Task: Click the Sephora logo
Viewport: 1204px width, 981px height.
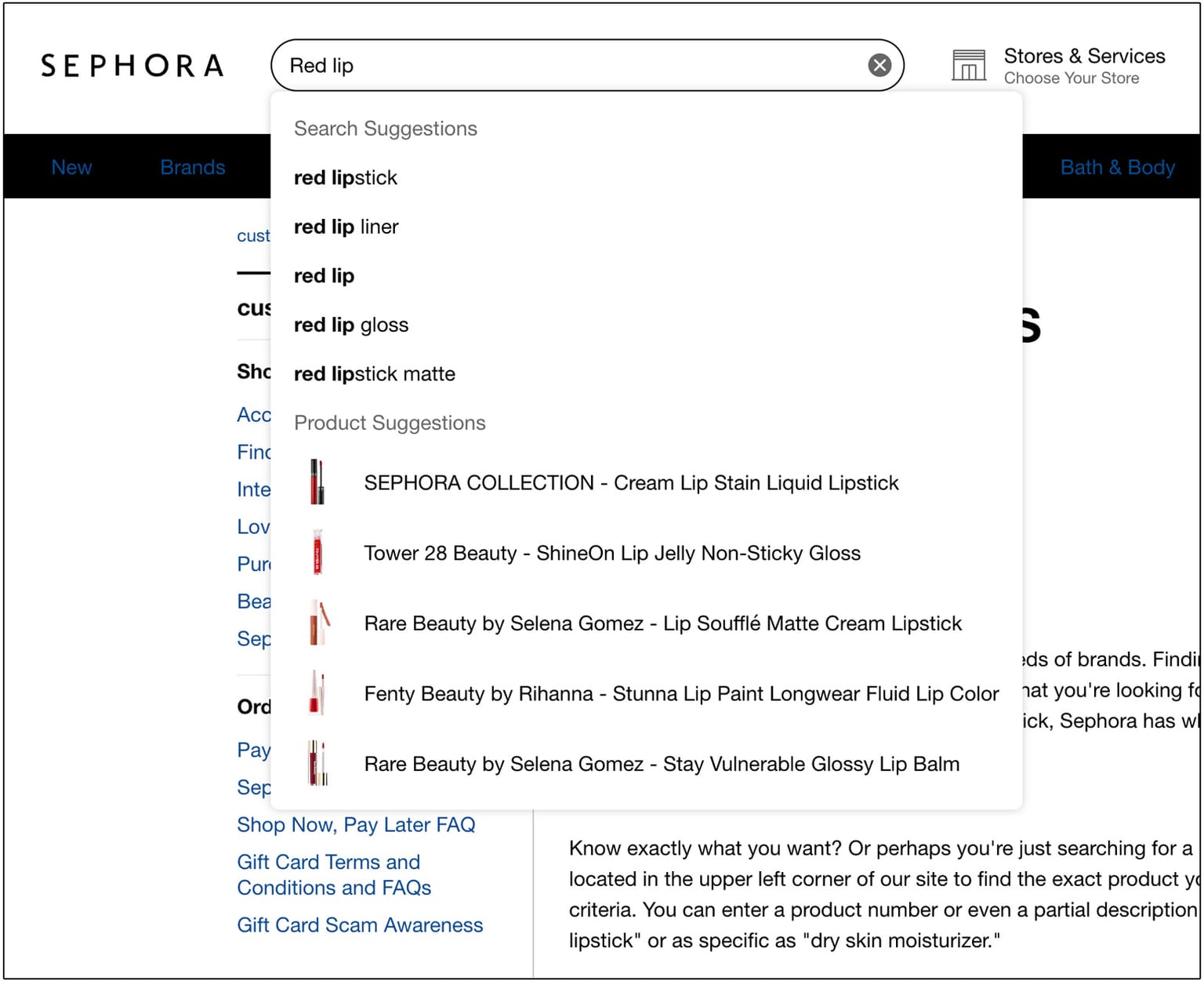Action: click(131, 65)
